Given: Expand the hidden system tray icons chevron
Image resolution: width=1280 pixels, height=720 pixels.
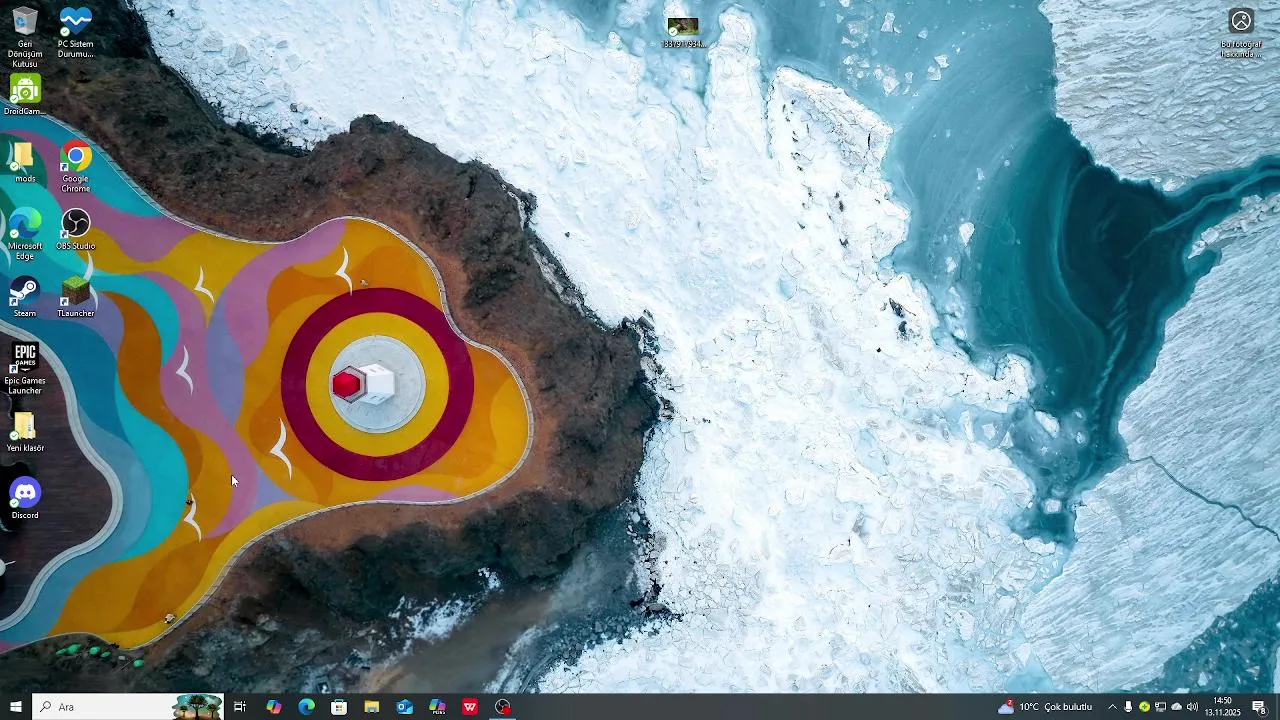Looking at the screenshot, I should pyautogui.click(x=1112, y=707).
